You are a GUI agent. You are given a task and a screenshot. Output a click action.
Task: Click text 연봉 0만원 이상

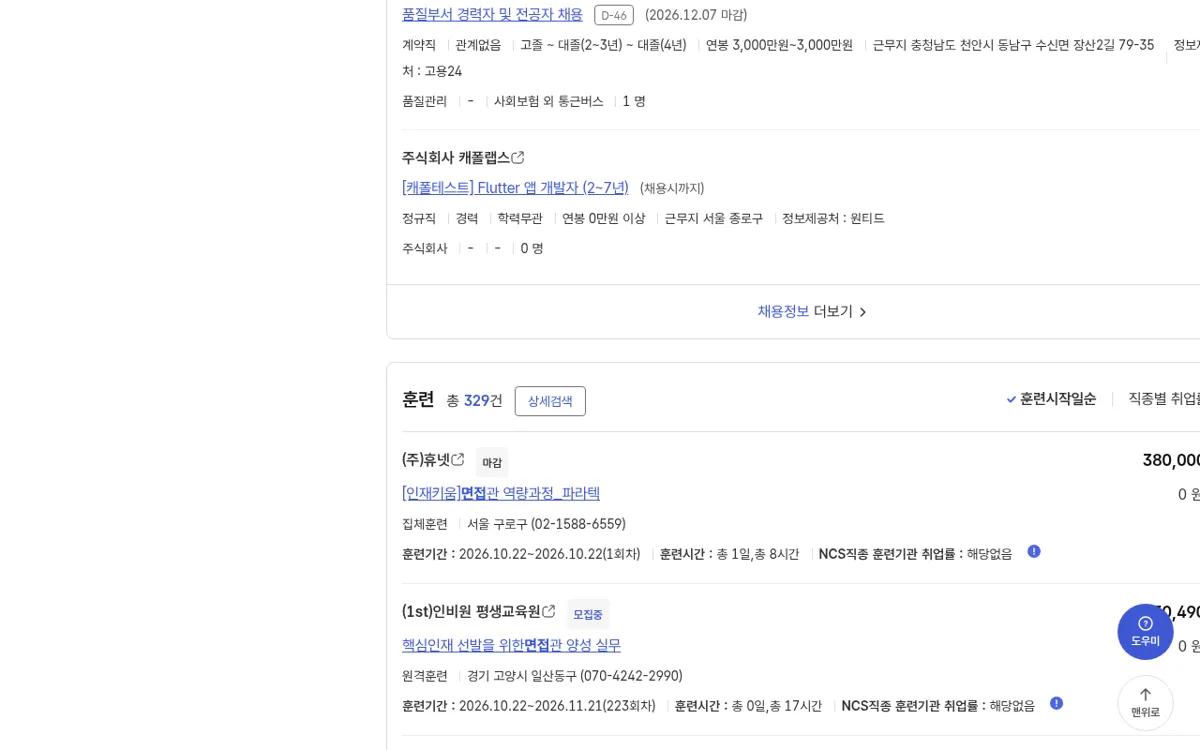(604, 218)
